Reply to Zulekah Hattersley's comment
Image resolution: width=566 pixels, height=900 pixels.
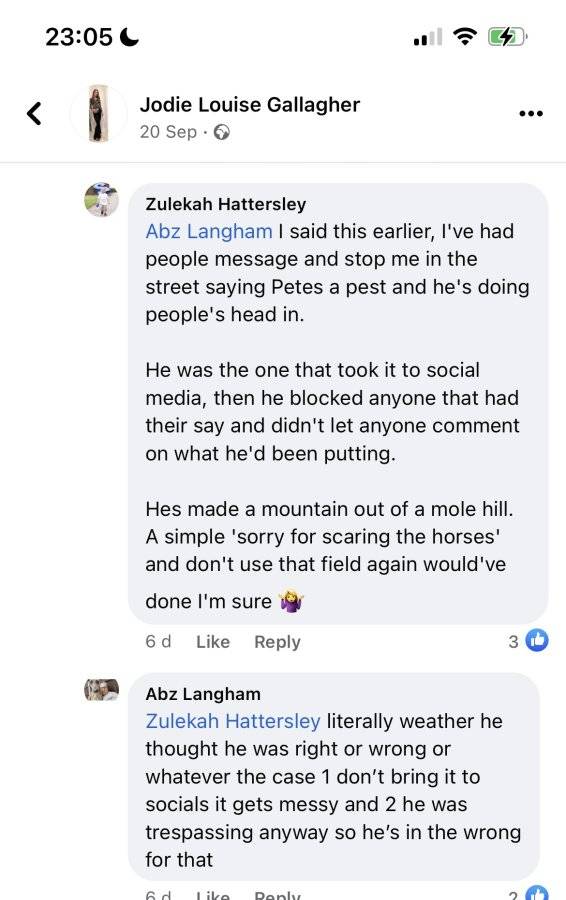pyautogui.click(x=277, y=642)
